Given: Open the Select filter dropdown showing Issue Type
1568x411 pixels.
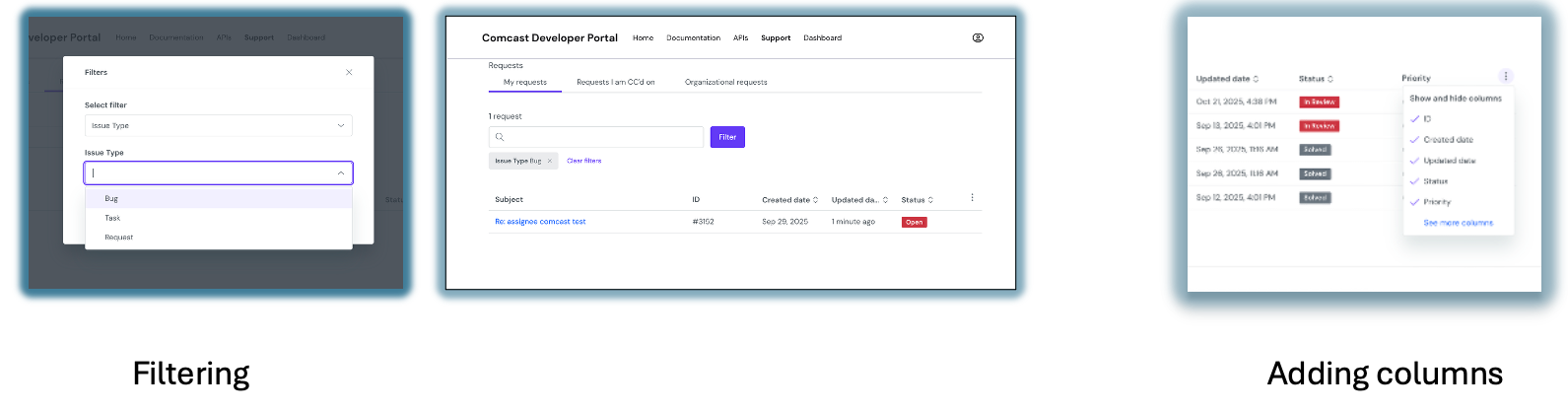Looking at the screenshot, I should [x=218, y=125].
